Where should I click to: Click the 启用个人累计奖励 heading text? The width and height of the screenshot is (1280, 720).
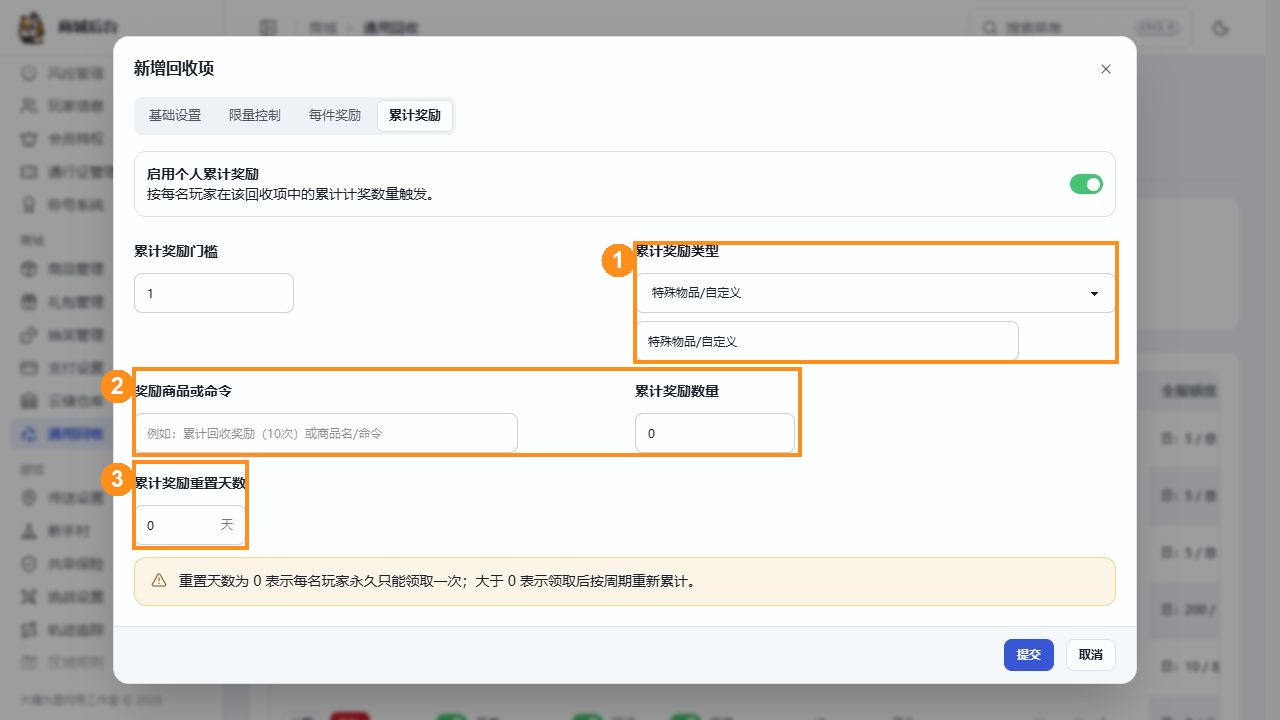(203, 174)
